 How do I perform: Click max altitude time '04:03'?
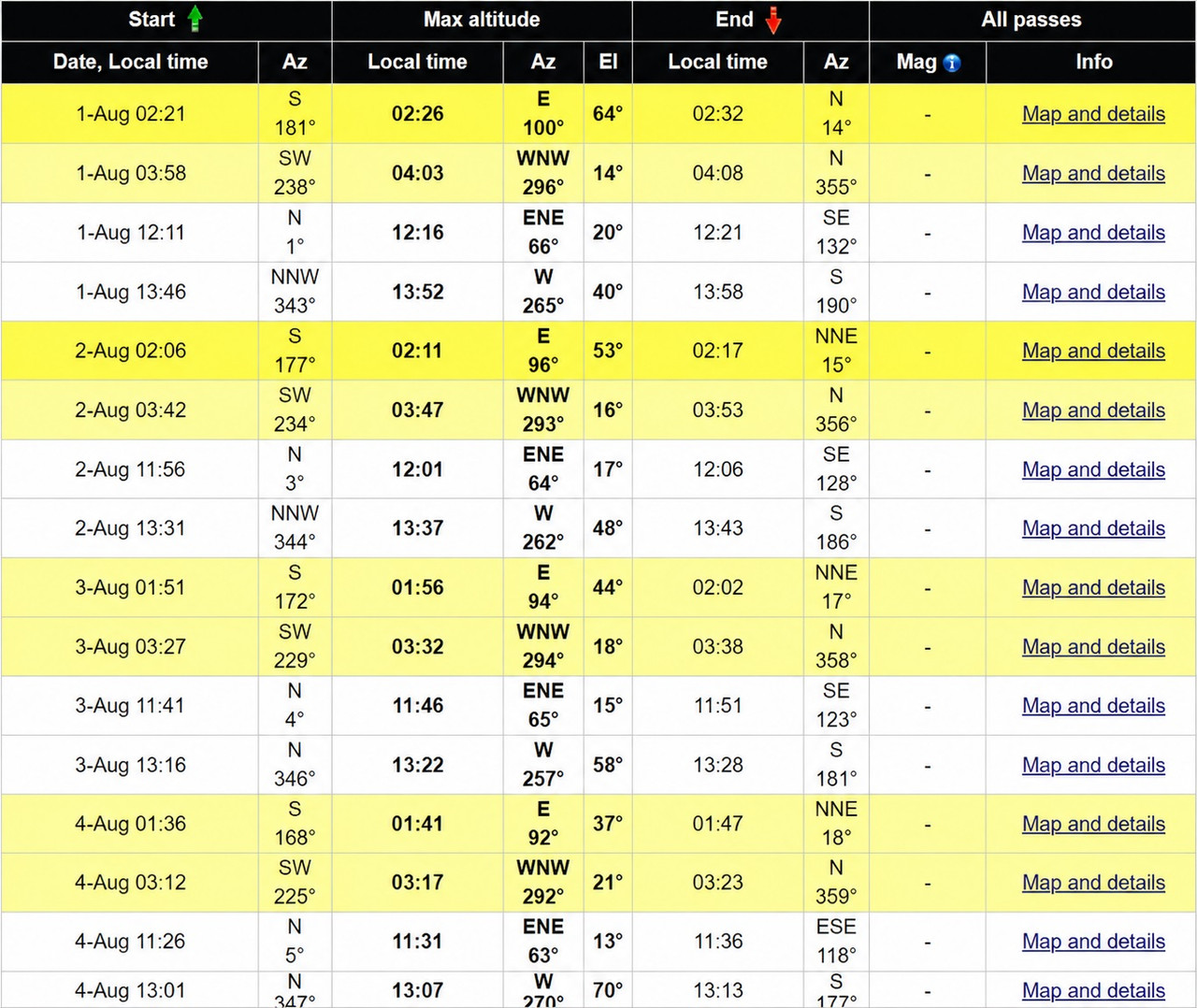(417, 173)
